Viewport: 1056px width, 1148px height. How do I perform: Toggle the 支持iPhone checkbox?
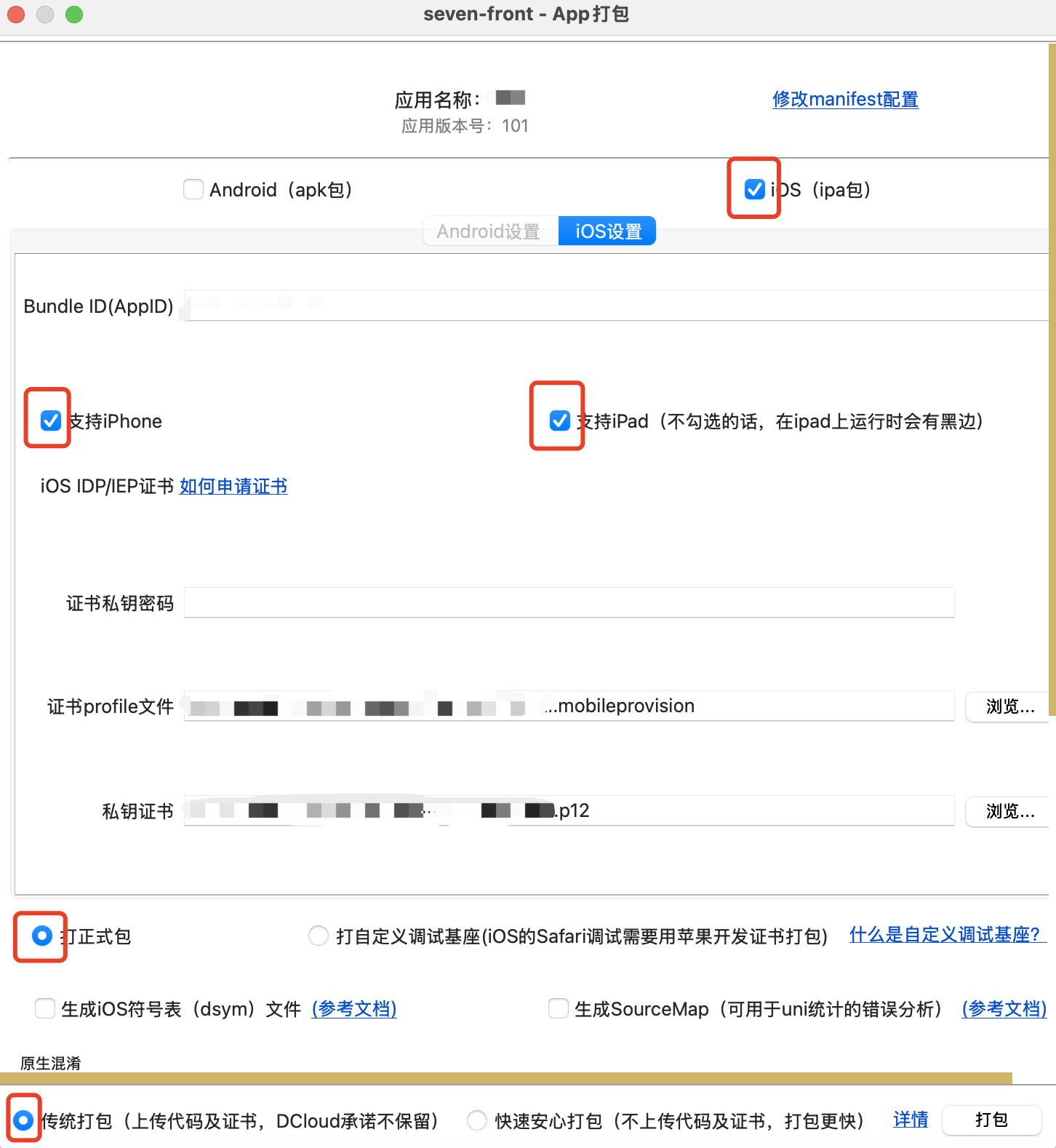[50, 420]
